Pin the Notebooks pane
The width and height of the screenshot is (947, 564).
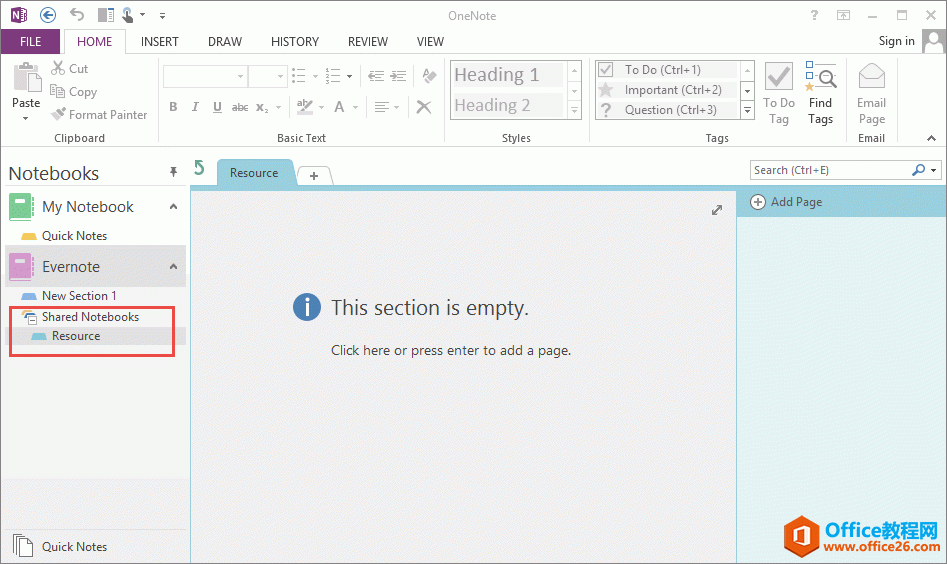tap(173, 173)
